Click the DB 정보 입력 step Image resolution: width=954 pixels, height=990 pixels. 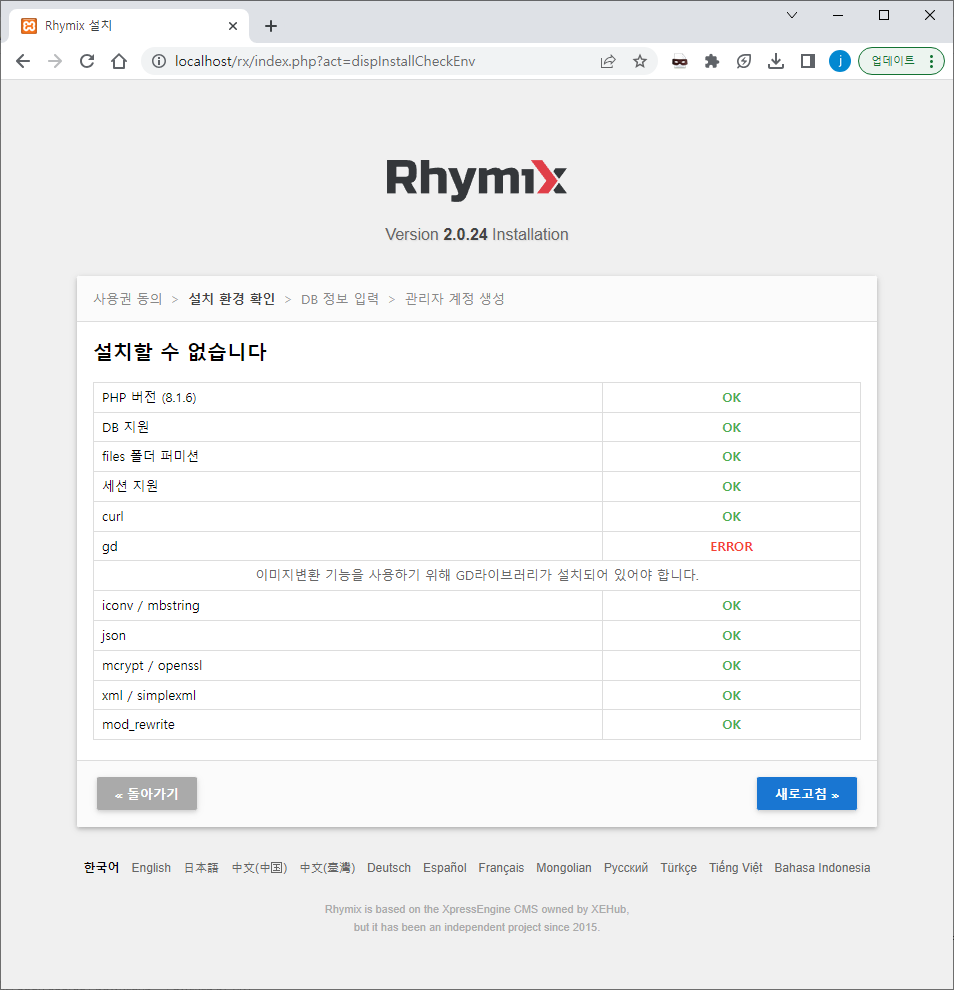click(x=340, y=299)
